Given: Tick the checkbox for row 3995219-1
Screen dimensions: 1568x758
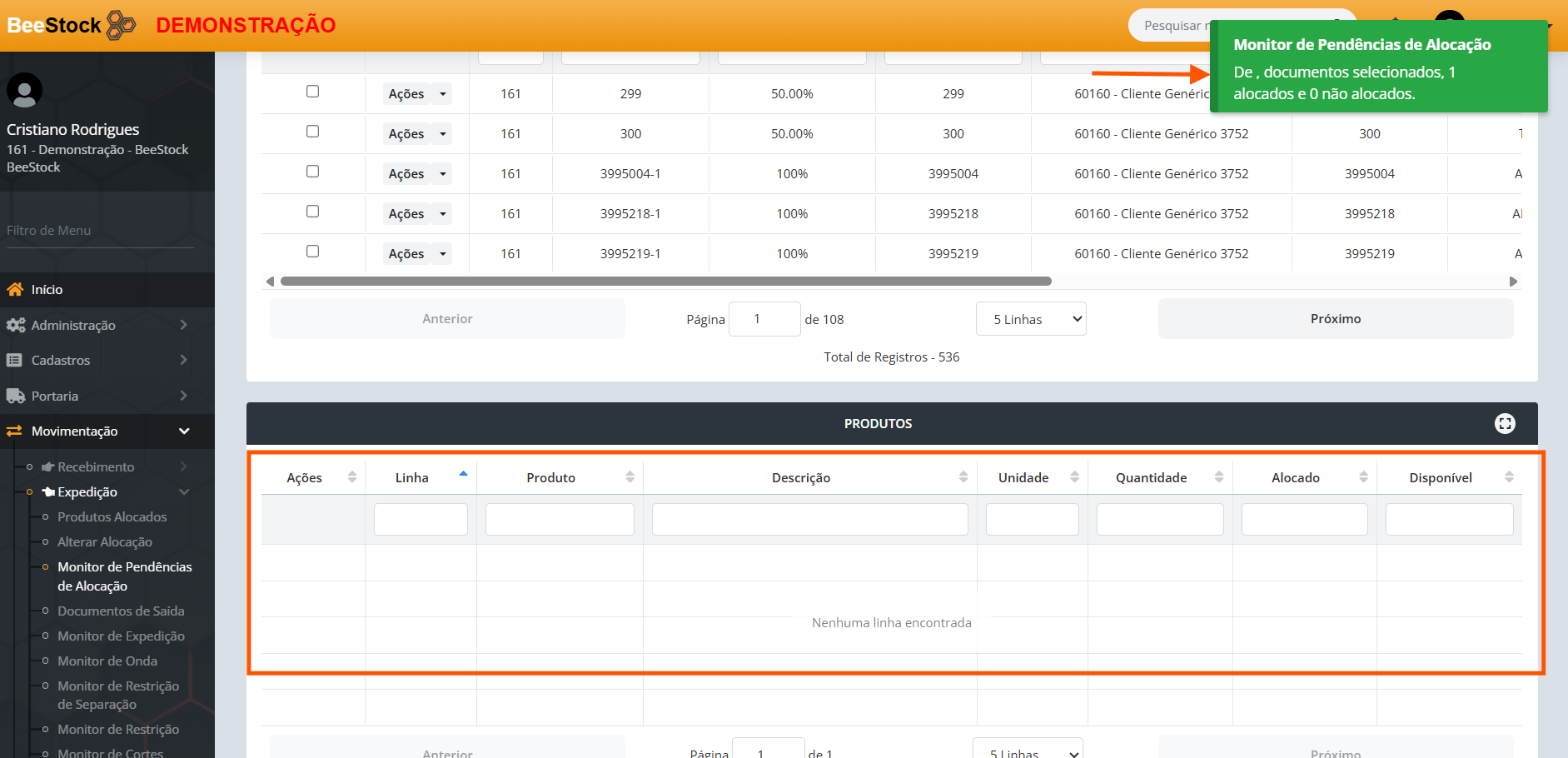Looking at the screenshot, I should [312, 252].
